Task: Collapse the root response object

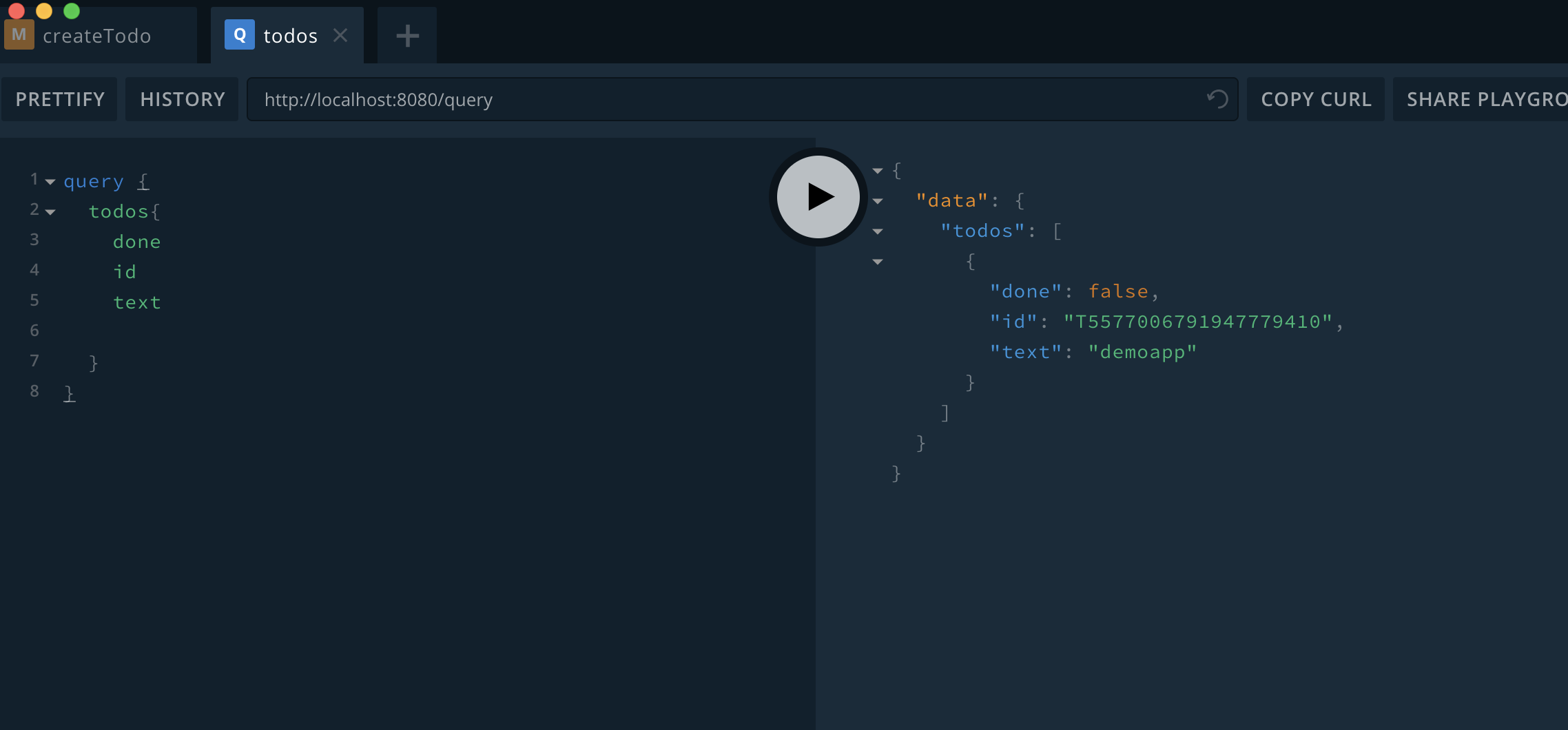Action: point(878,171)
